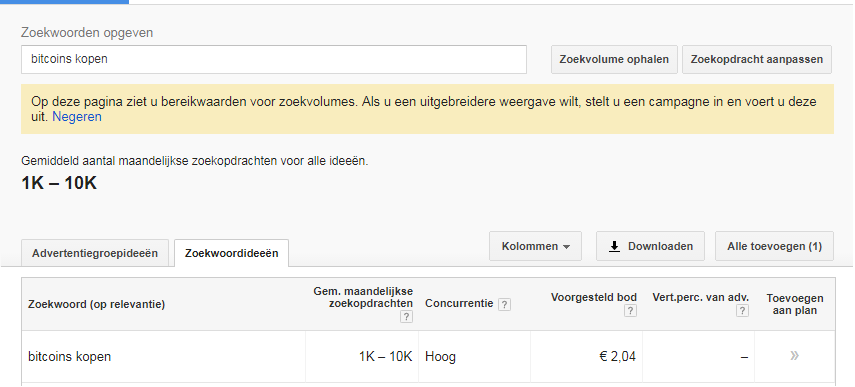Click the Downloaden button
The width and height of the screenshot is (855, 387).
pos(651,246)
